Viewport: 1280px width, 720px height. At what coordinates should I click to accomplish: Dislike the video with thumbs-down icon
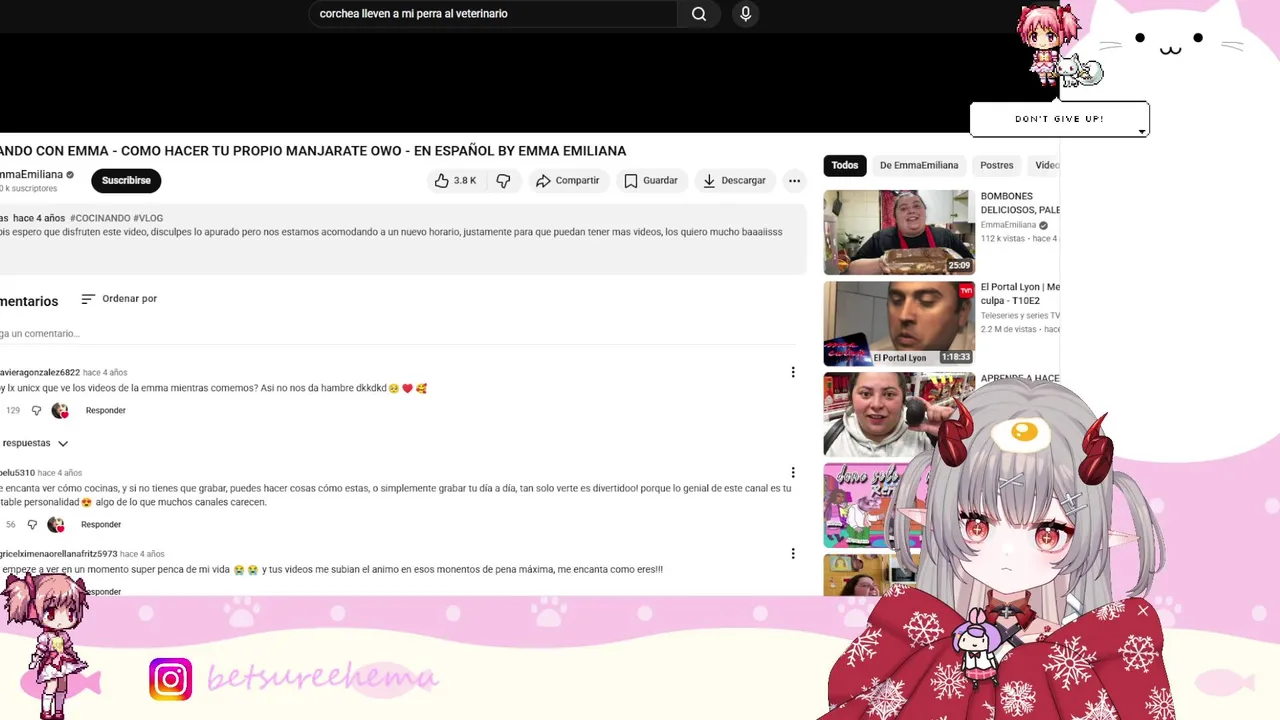pos(503,181)
